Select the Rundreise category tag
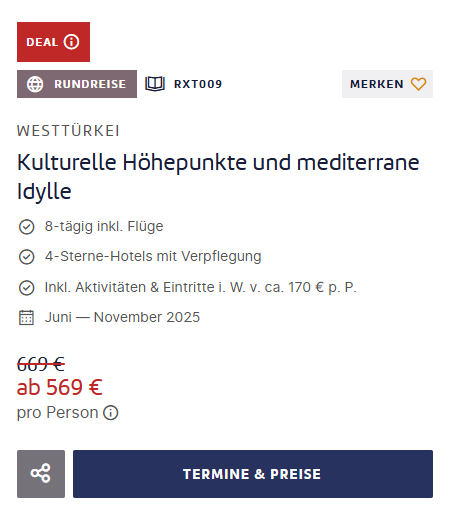 point(77,84)
